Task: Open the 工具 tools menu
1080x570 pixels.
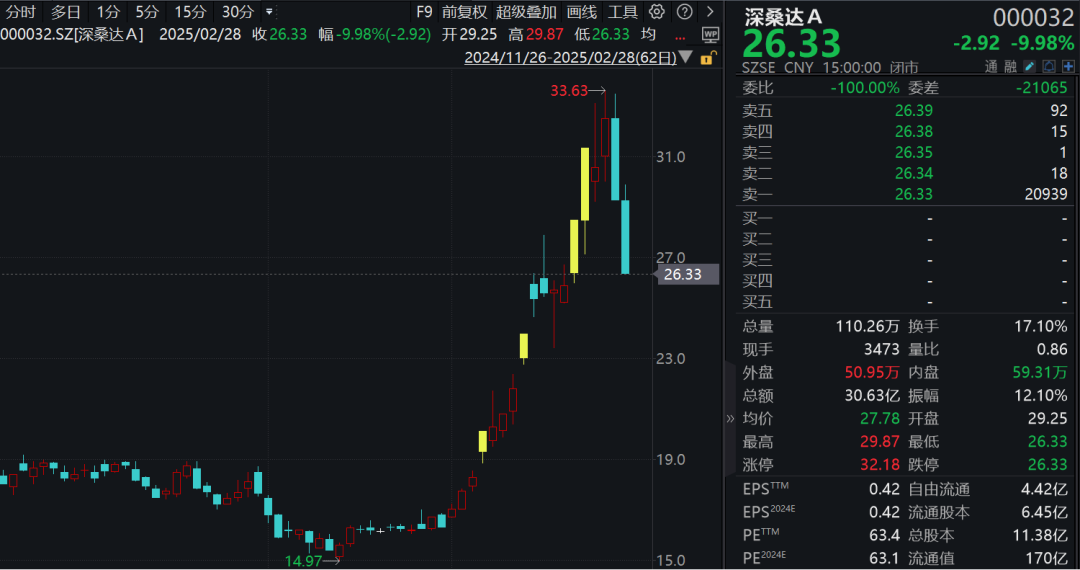Action: coord(623,12)
